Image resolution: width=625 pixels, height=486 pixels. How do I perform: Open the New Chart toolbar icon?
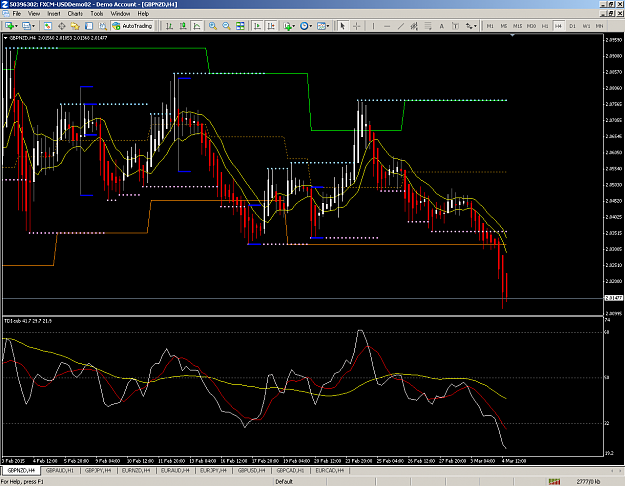click(9, 26)
